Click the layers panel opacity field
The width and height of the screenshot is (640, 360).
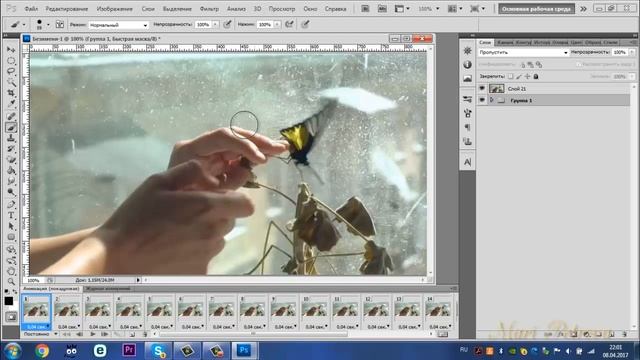620,52
